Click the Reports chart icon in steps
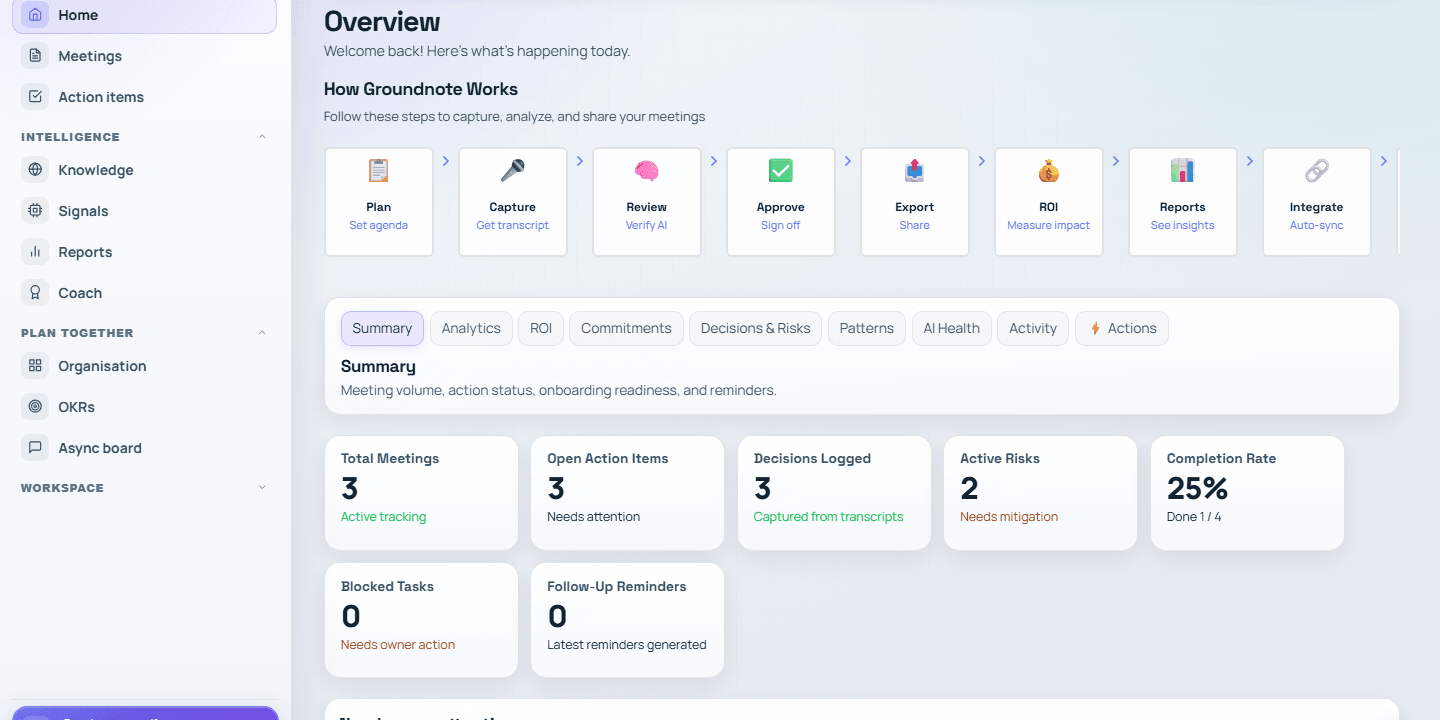Screen dimensions: 1440x720 coord(1183,171)
